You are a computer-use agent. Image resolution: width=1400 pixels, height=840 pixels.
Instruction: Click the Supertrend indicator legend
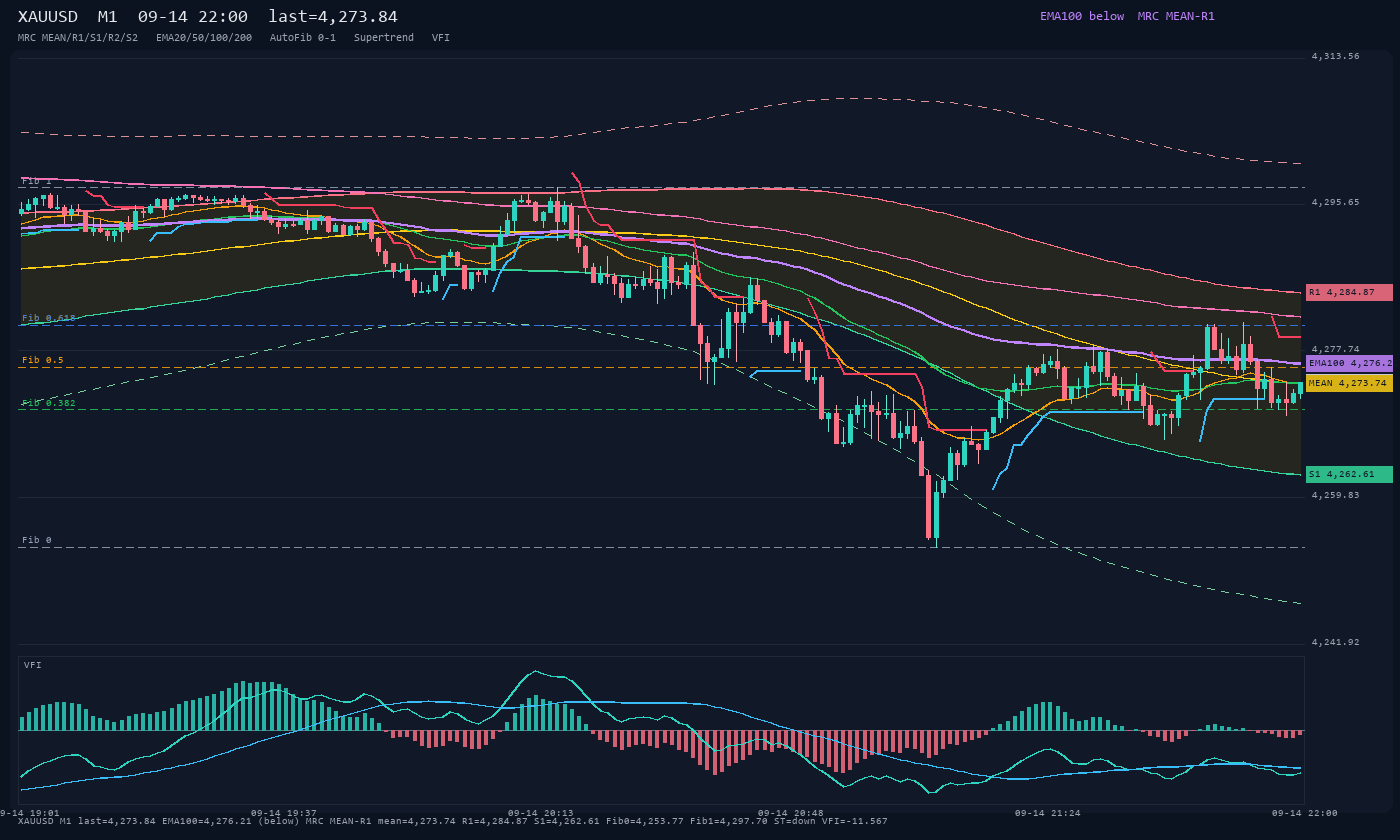point(384,37)
